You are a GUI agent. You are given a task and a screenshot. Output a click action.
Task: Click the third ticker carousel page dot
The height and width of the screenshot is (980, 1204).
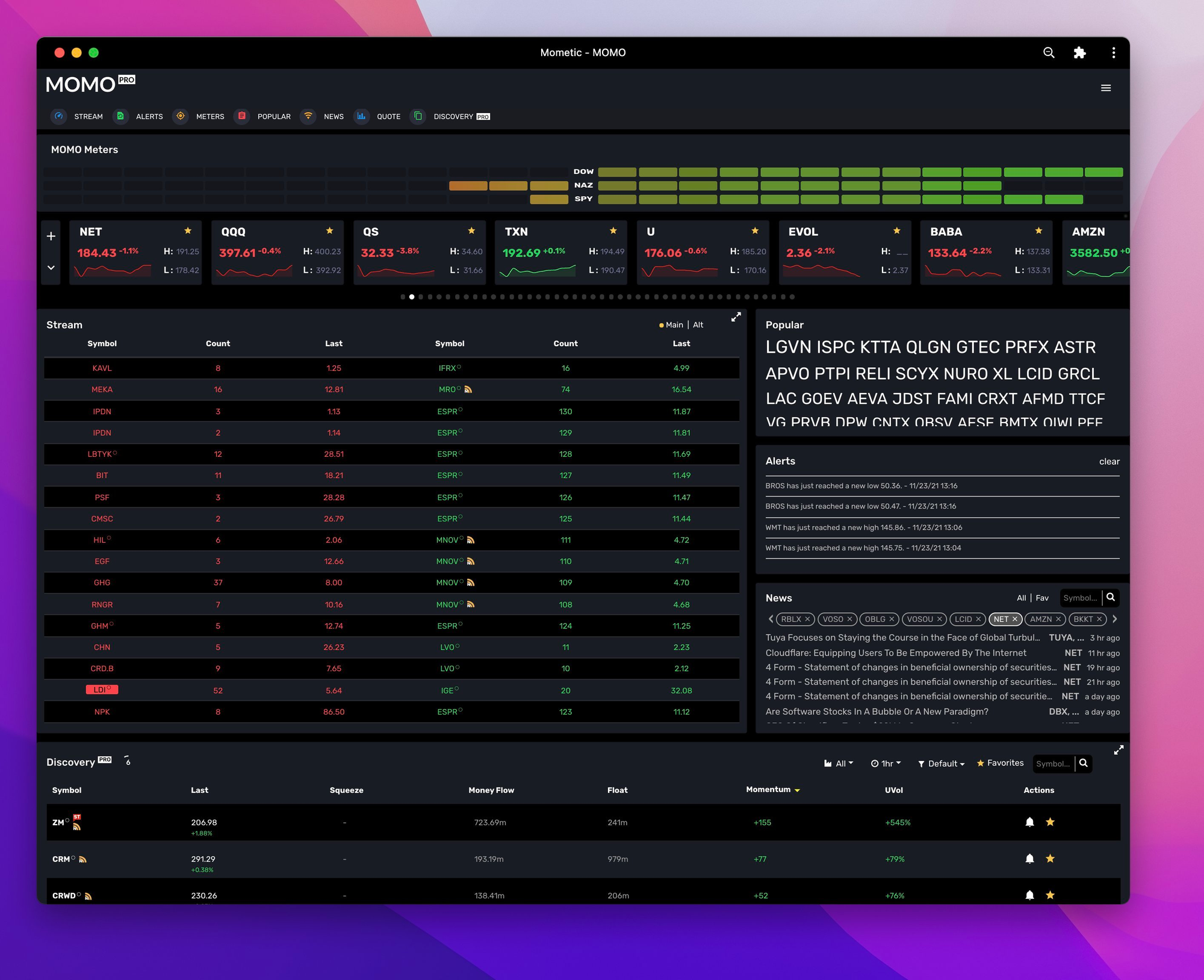pos(421,297)
